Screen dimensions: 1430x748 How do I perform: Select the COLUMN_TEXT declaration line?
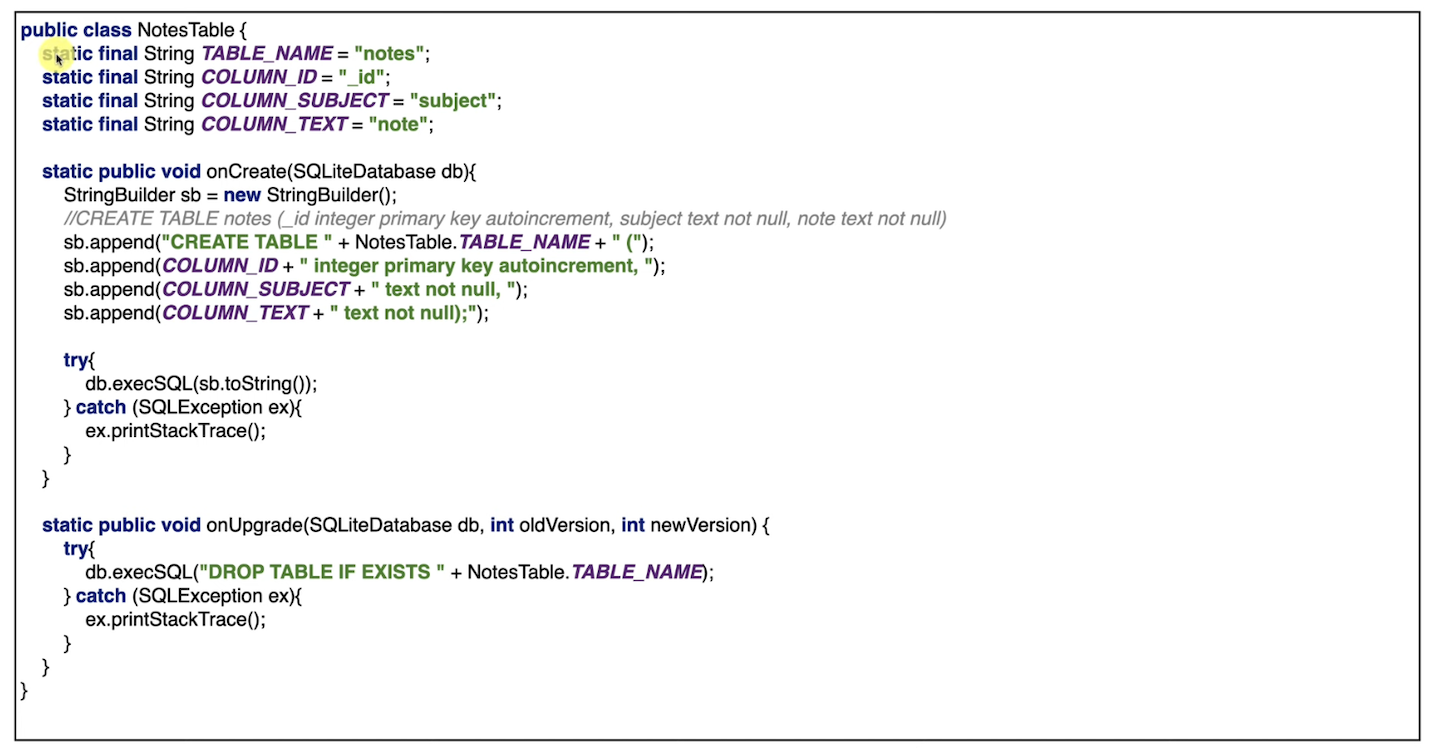pos(240,124)
